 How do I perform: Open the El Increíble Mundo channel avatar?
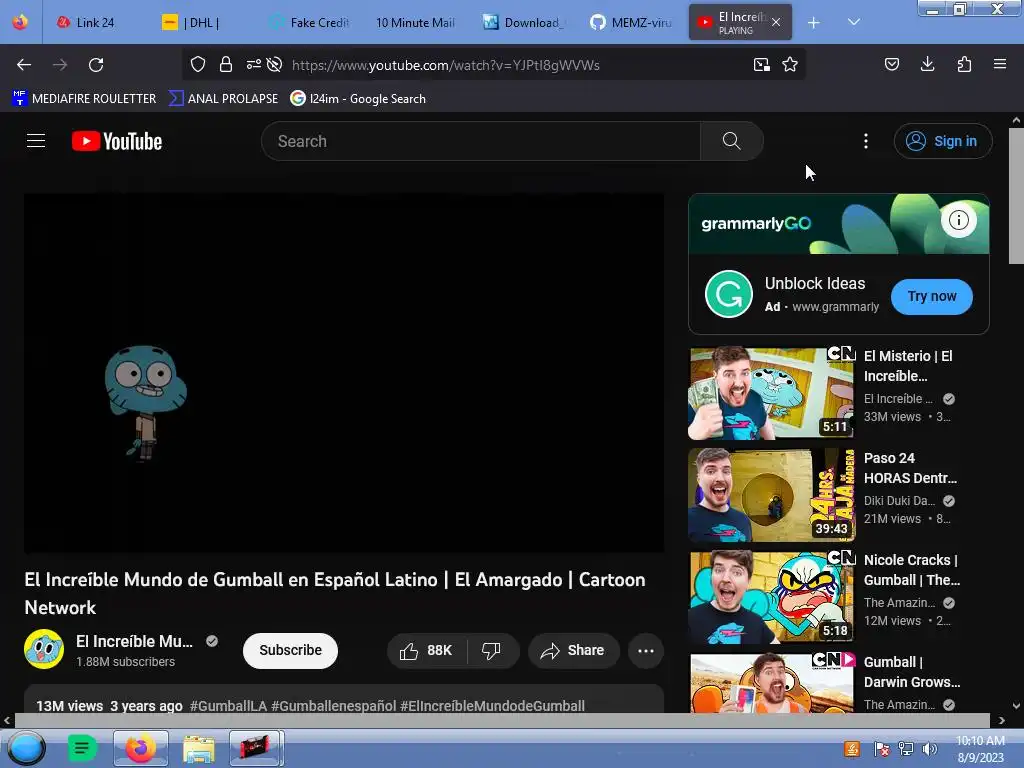[x=44, y=649]
